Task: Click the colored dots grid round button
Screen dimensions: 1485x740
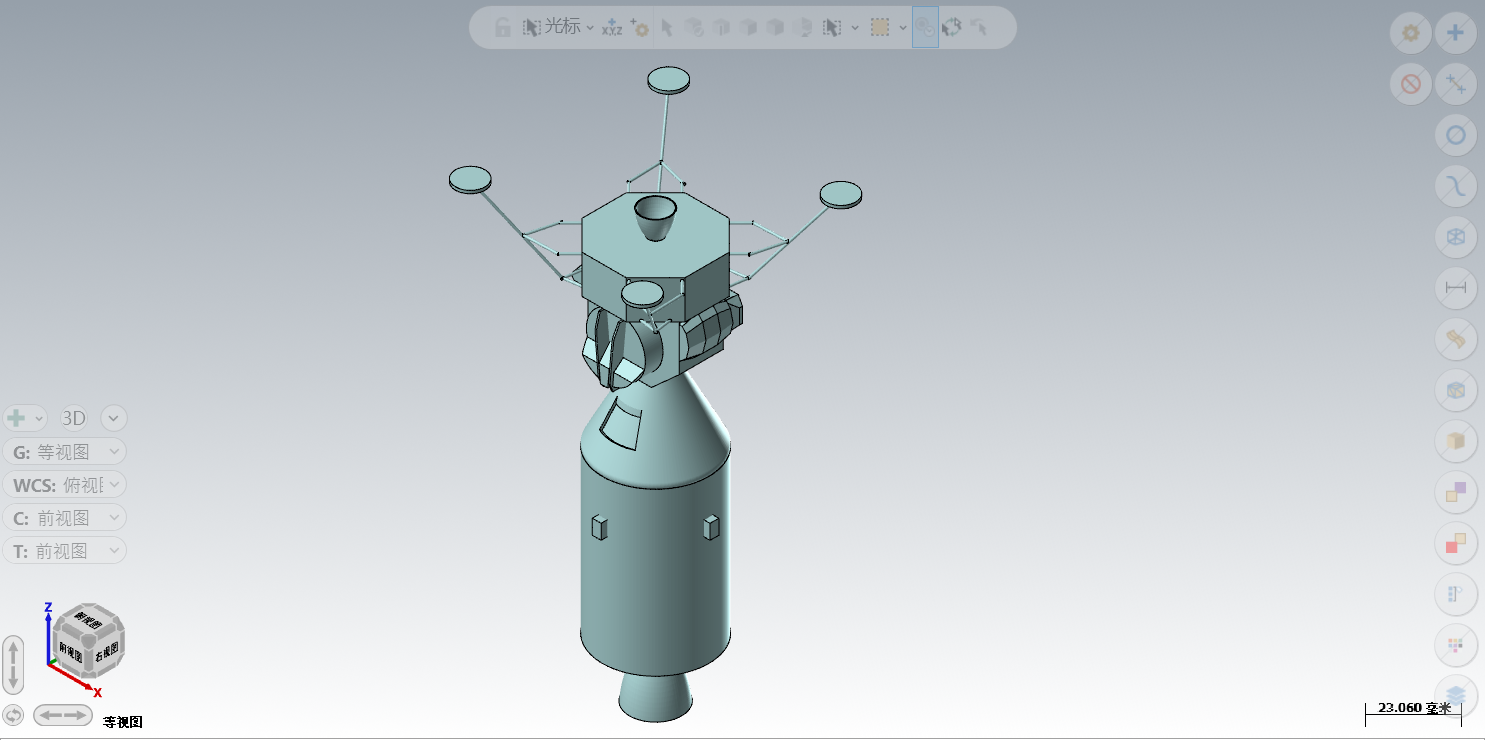Action: [x=1456, y=645]
